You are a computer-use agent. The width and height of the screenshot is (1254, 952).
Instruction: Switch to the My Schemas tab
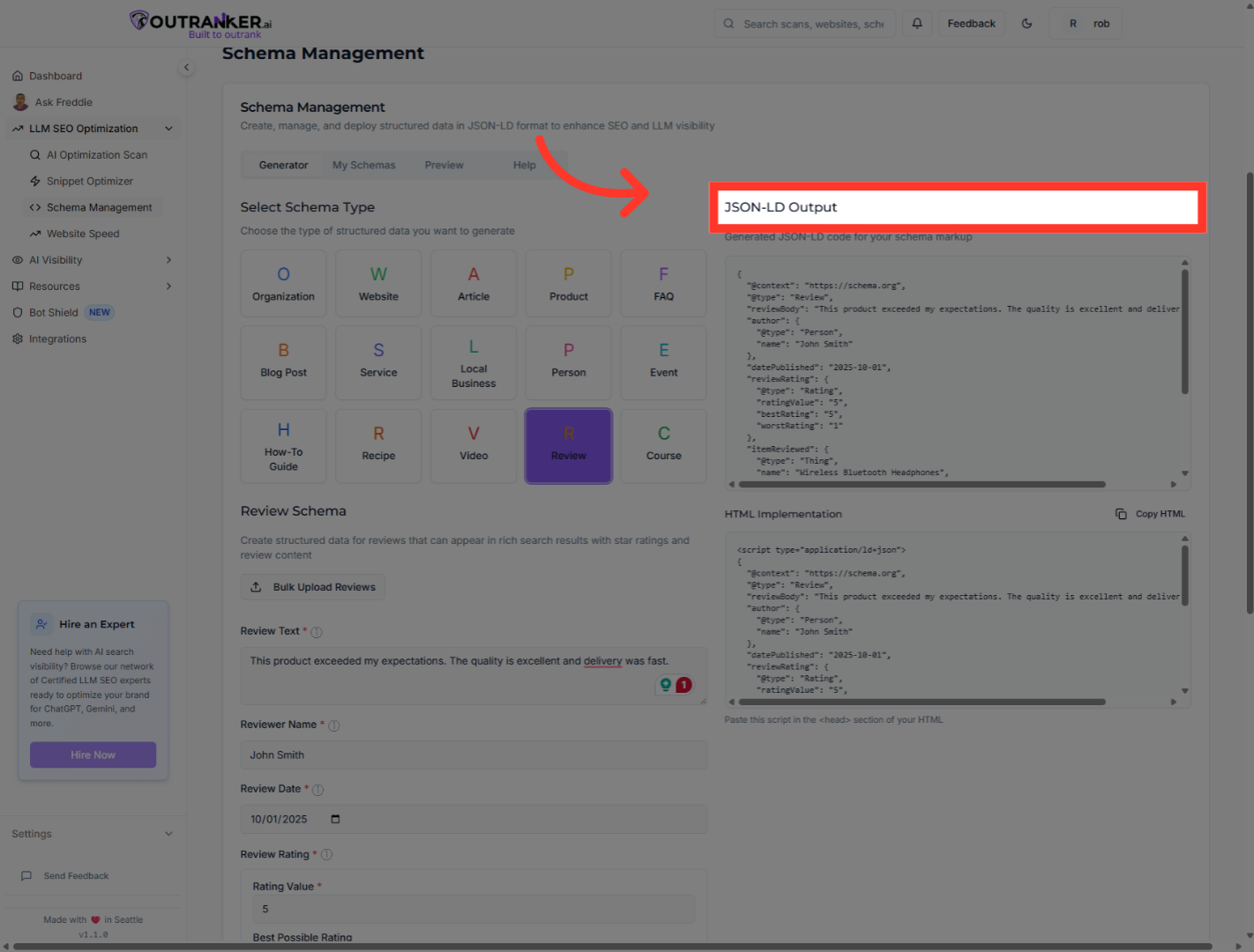pyautogui.click(x=363, y=165)
